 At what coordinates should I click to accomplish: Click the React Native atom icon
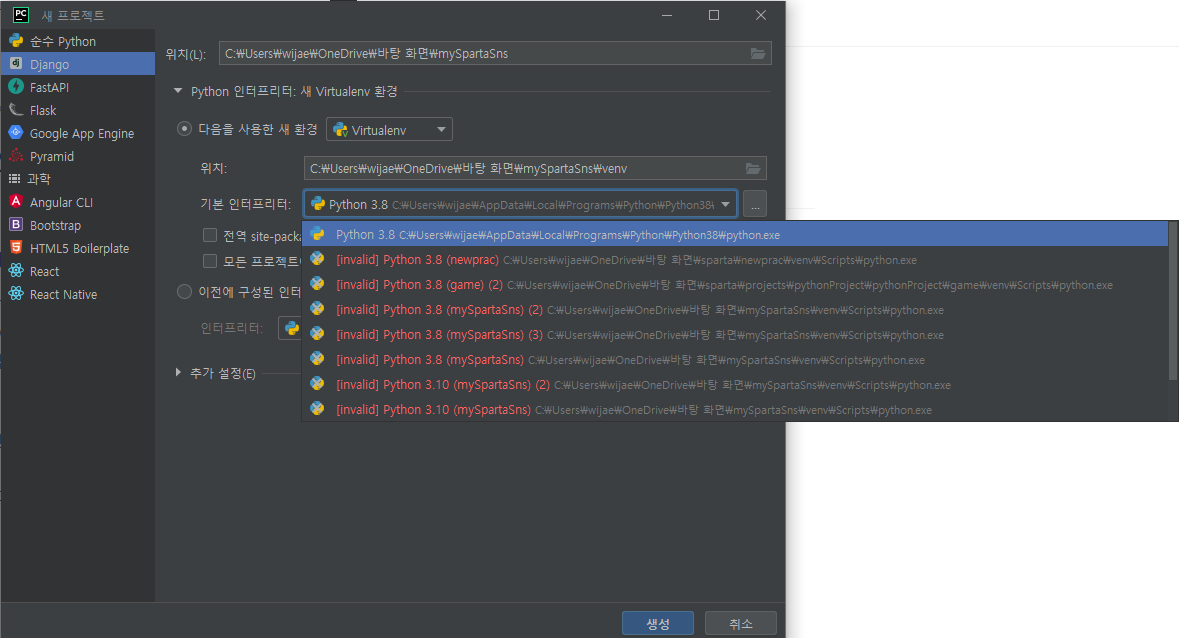click(16, 294)
